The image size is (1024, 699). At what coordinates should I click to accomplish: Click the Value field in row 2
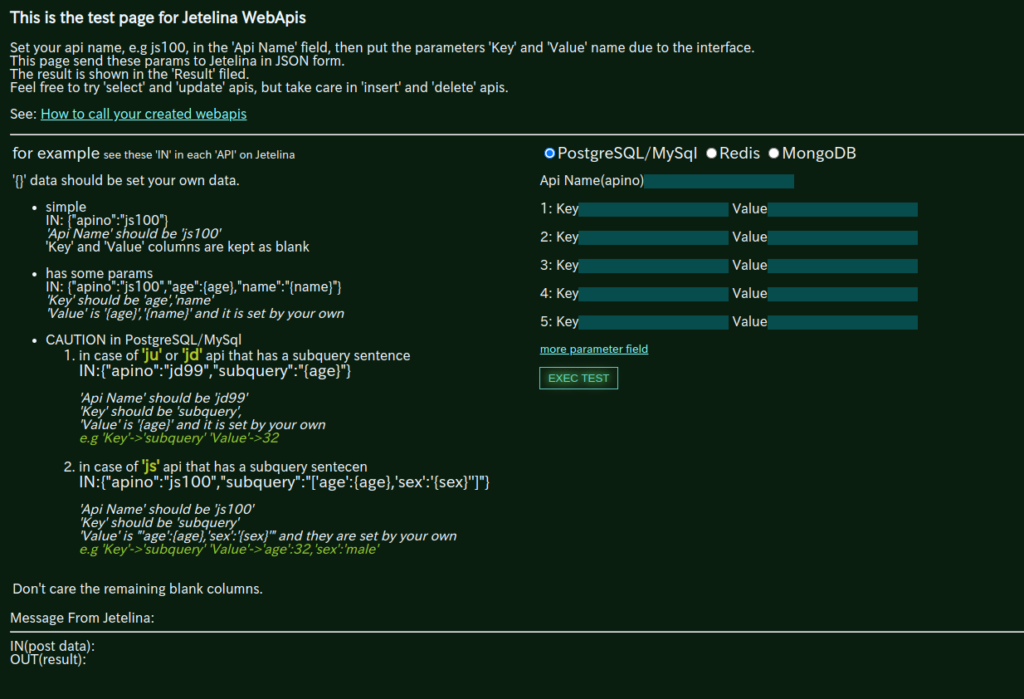tap(842, 237)
